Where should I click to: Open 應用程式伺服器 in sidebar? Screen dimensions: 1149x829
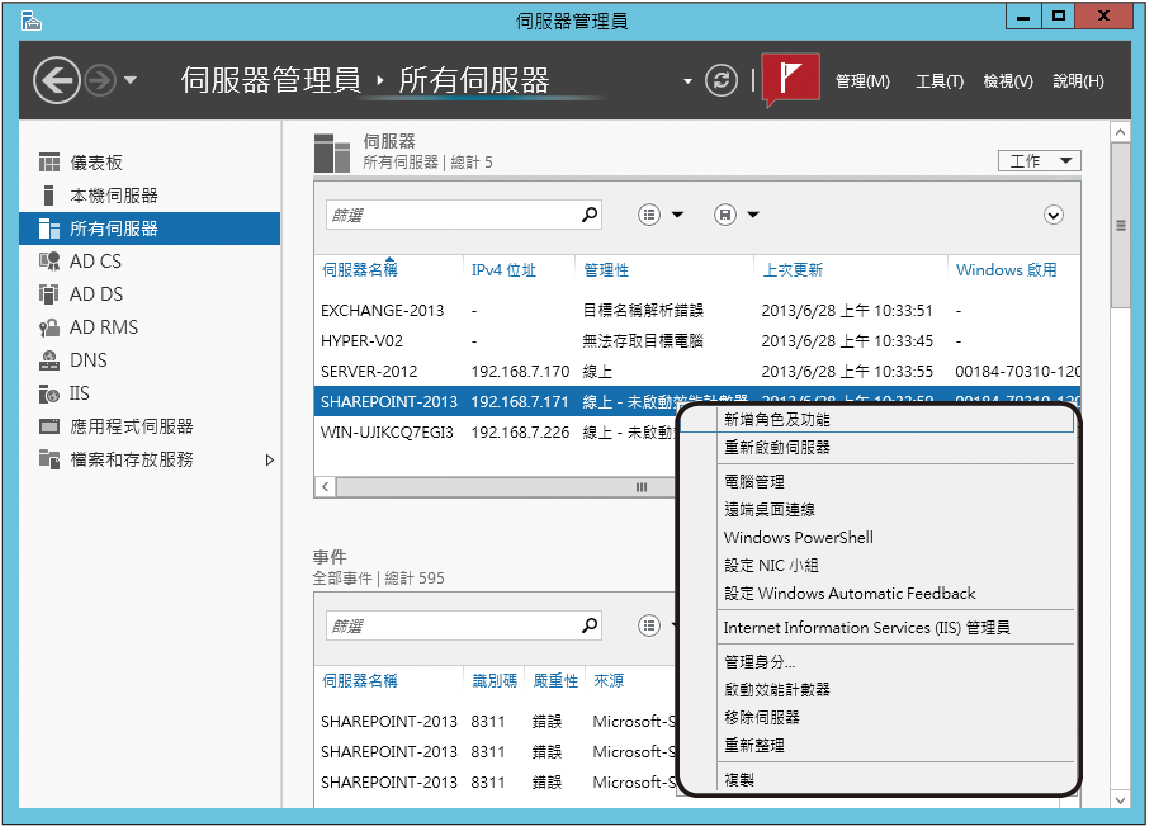pos(149,426)
